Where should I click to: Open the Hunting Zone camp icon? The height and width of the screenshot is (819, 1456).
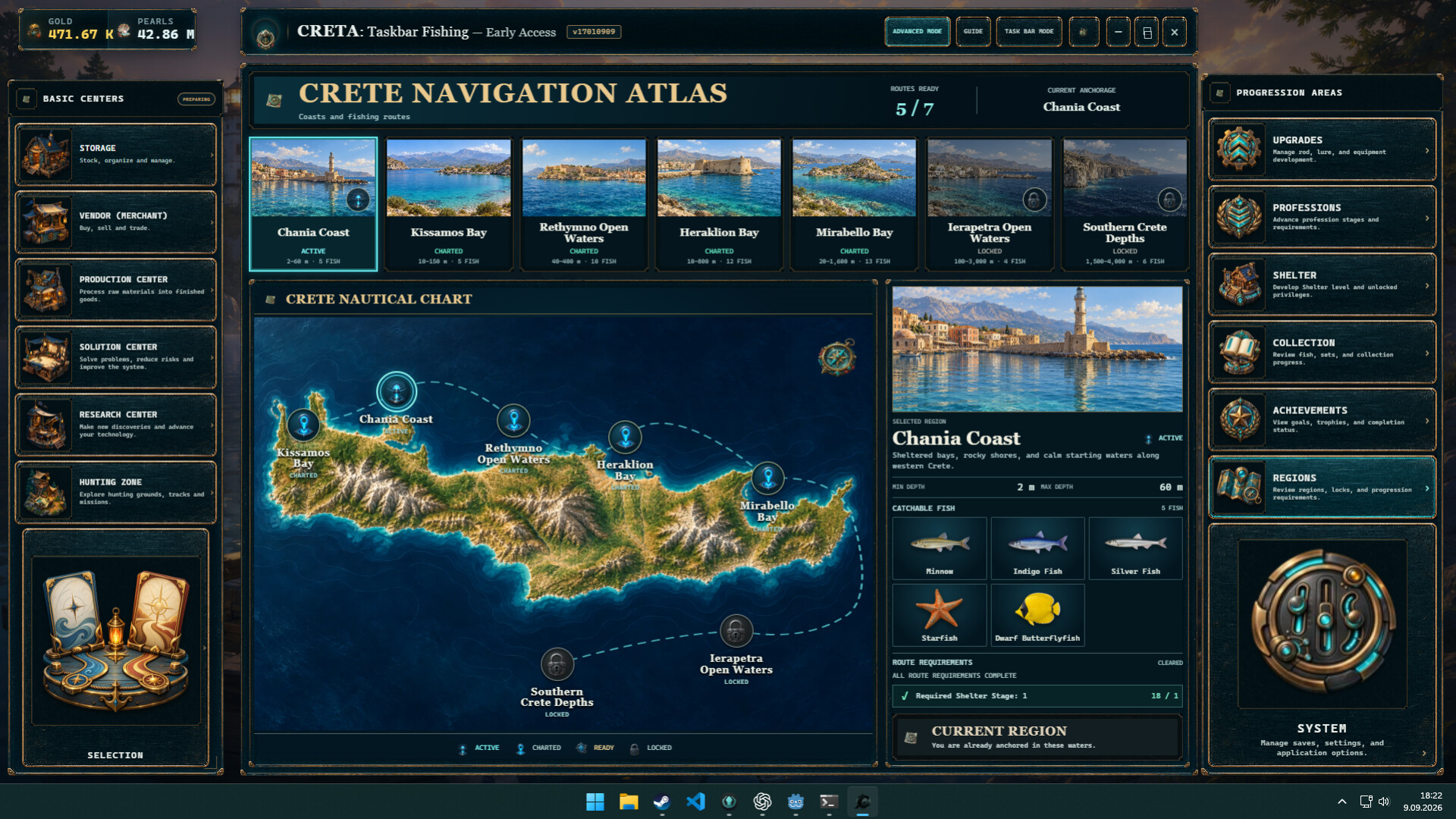click(46, 491)
